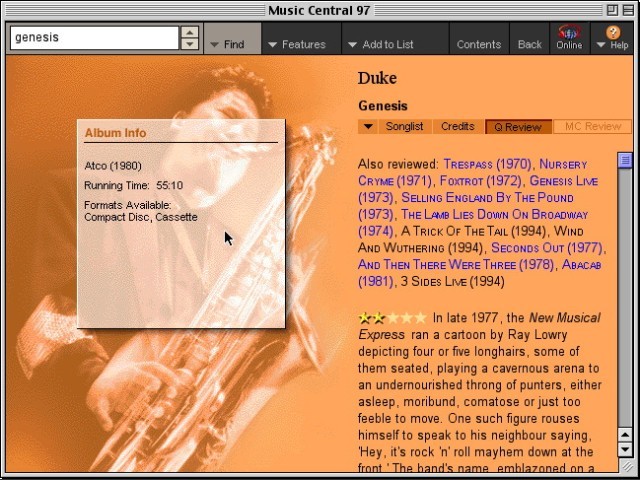Screen dimensions: 640x480
Task: Expand the album tabs dropdown arrow
Action: pyautogui.click(x=368, y=127)
